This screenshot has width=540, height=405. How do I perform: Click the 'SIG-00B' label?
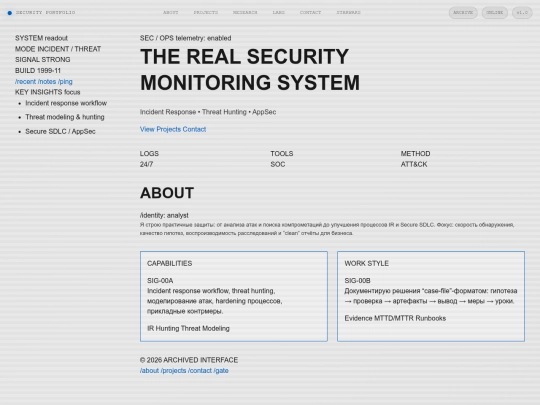click(357, 281)
